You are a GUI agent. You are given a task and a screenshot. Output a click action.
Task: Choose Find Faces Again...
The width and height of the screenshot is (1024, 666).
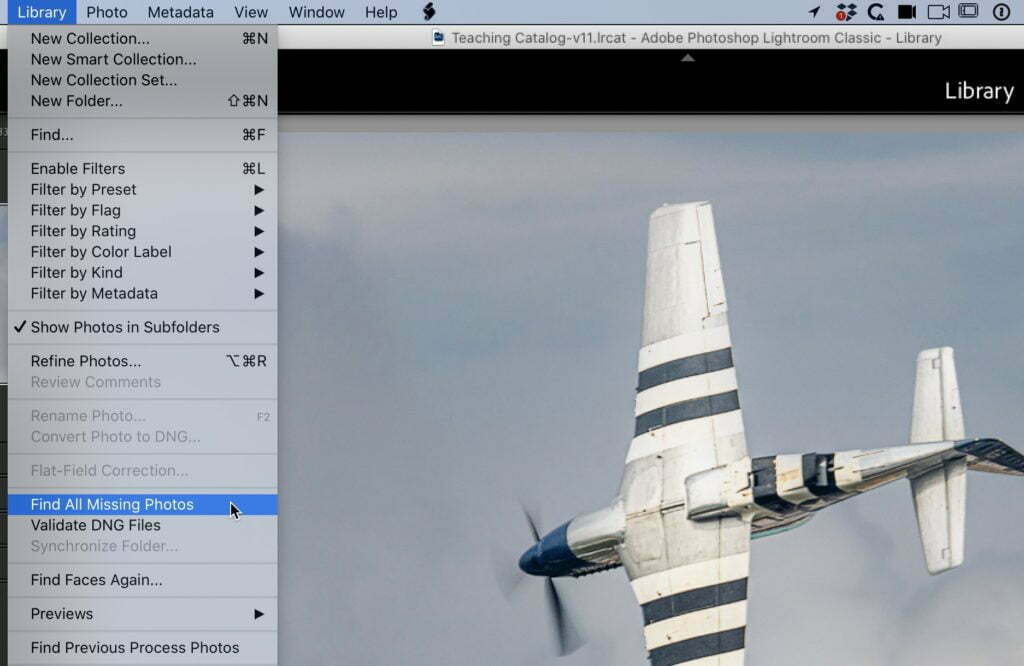pos(143,580)
